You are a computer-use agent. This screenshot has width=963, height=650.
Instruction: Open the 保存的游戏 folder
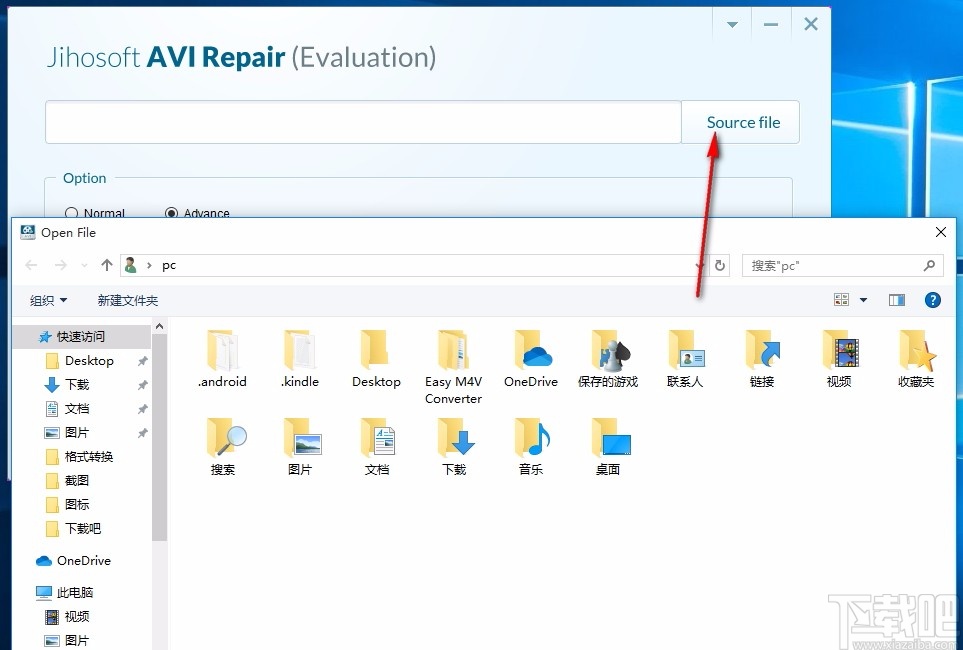coord(608,350)
